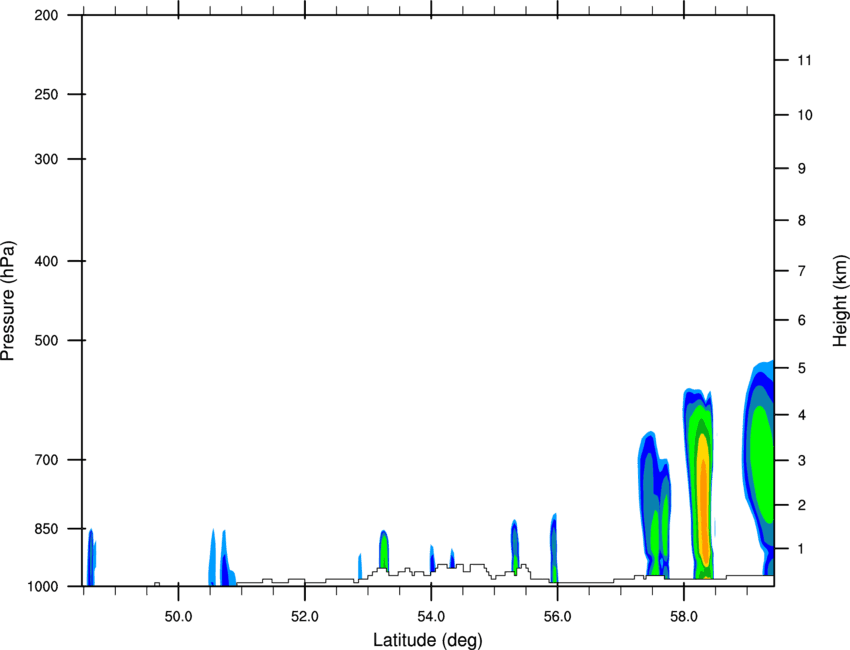This screenshot has height=650, width=850.
Task: Click the 56.0 latitude tick label
Action: coord(557,617)
